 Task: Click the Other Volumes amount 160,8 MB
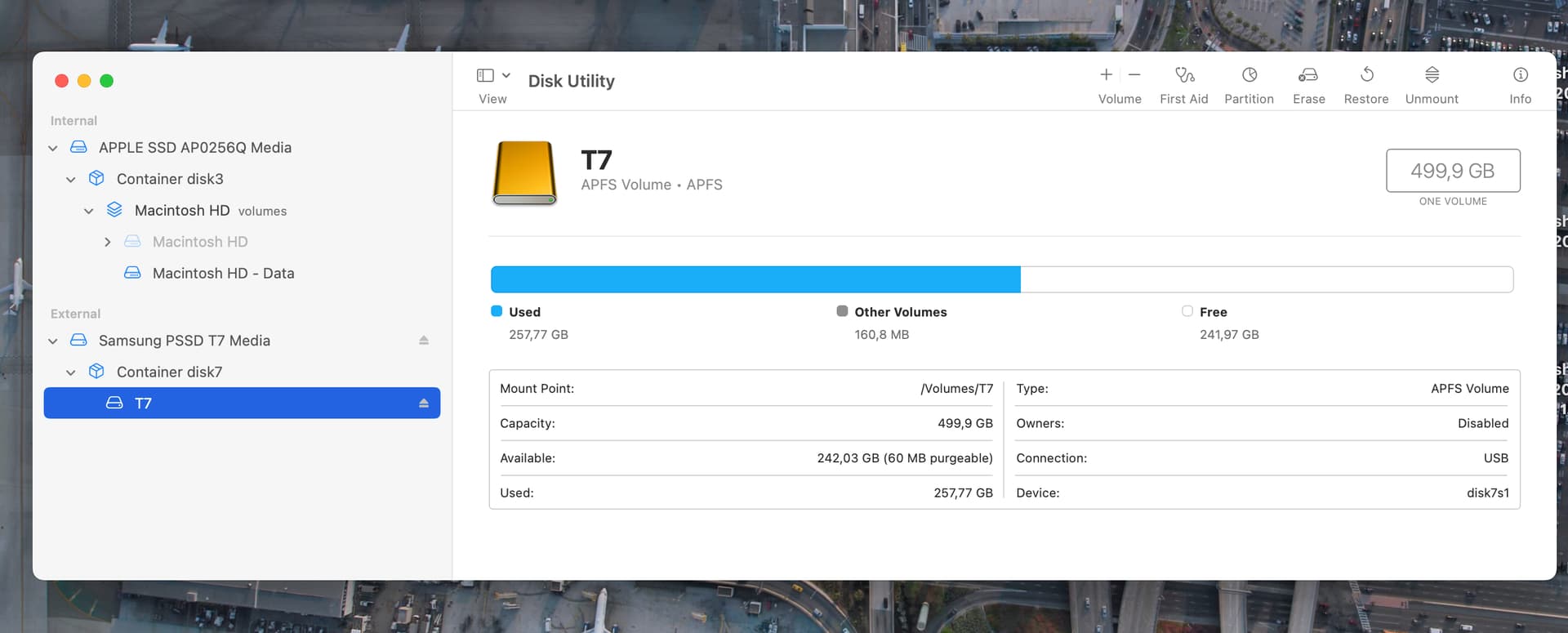[882, 335]
